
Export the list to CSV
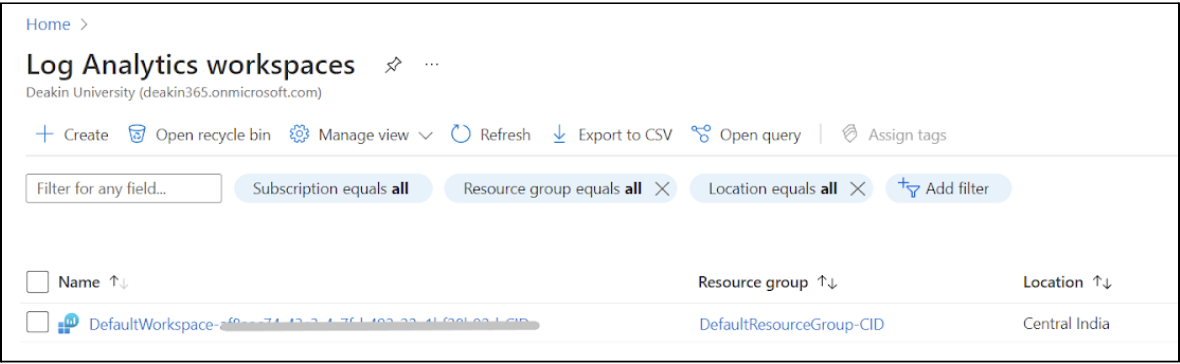(612, 135)
